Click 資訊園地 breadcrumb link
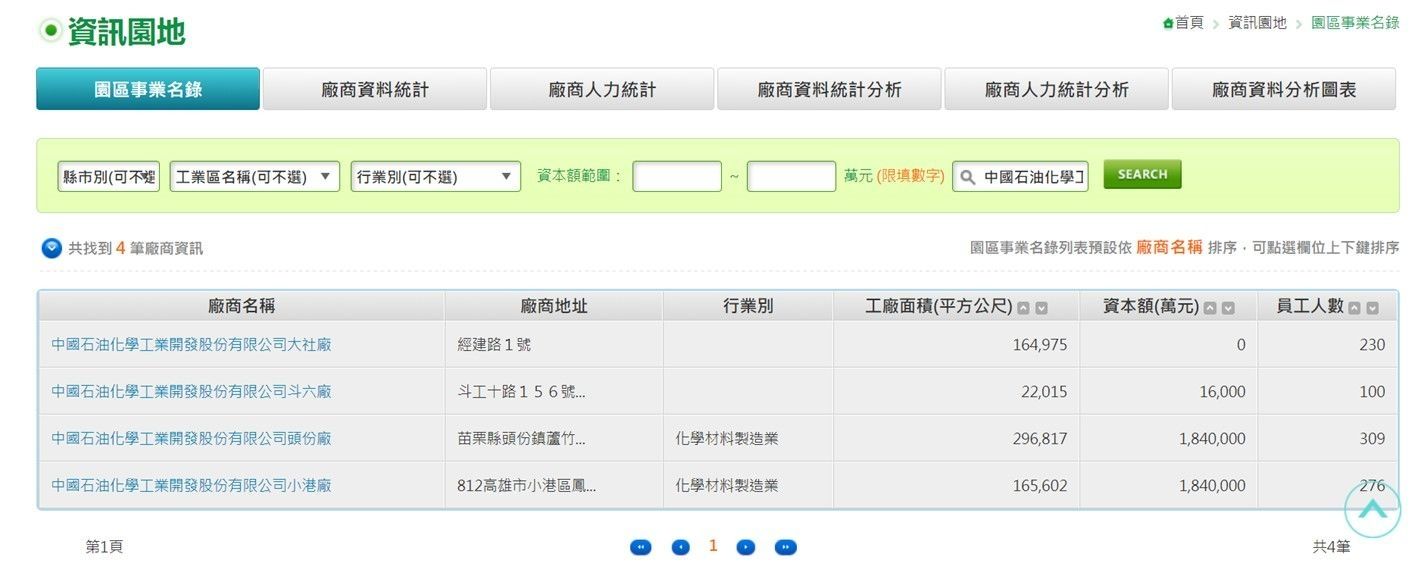The height and width of the screenshot is (570, 1416). [x=1257, y=23]
